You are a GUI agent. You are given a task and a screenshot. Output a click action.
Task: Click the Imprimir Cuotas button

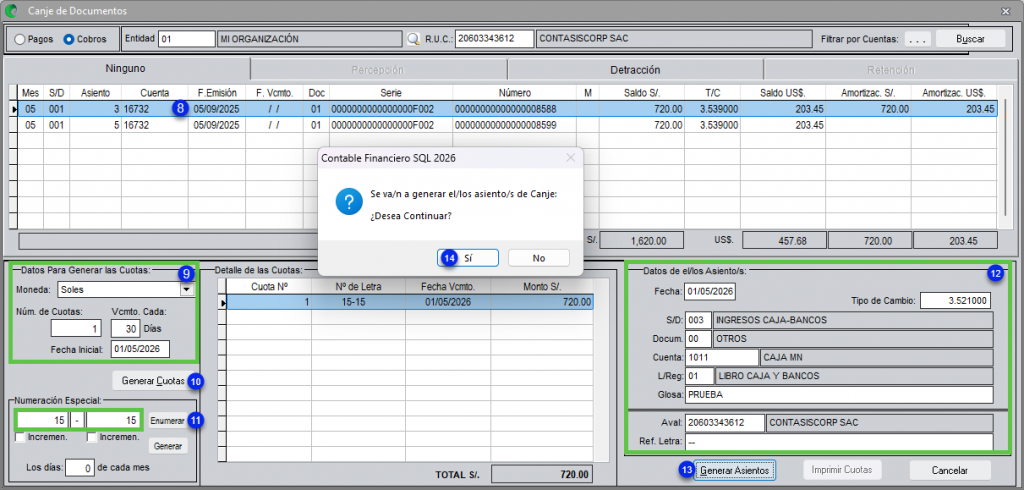pyautogui.click(x=842, y=470)
